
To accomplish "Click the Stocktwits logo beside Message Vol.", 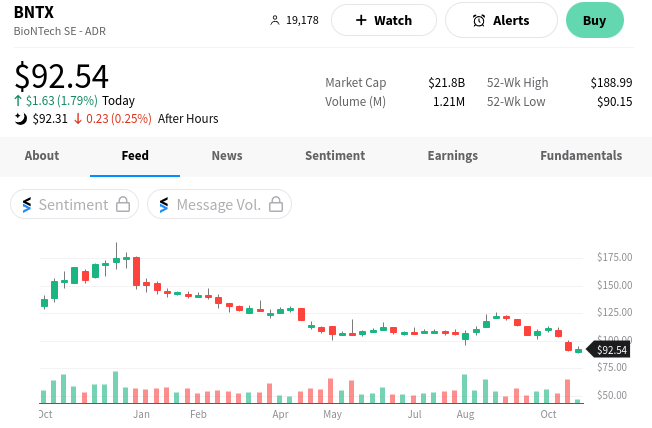I will coord(164,204).
